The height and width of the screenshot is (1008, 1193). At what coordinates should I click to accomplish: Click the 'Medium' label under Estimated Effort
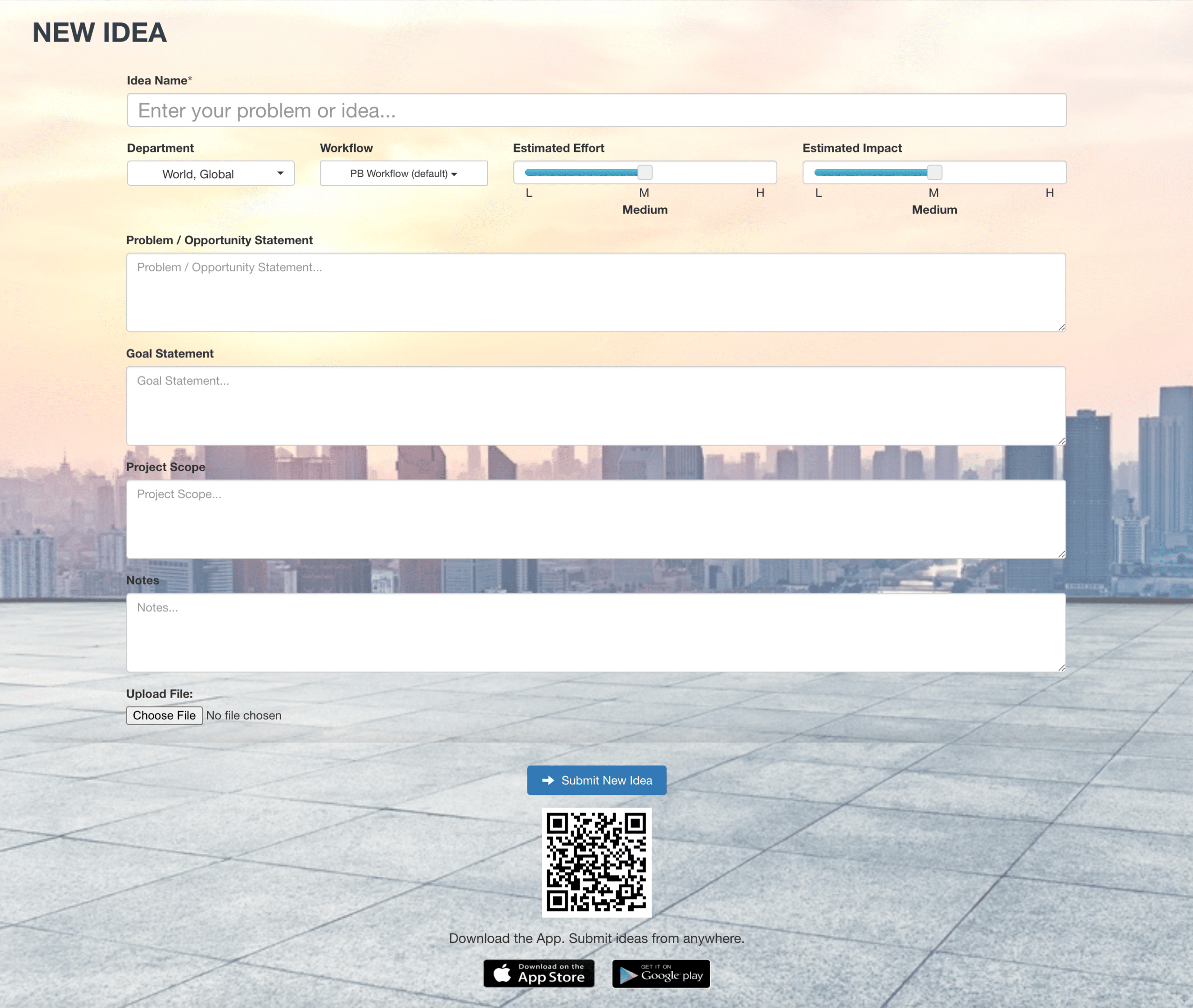(x=645, y=210)
